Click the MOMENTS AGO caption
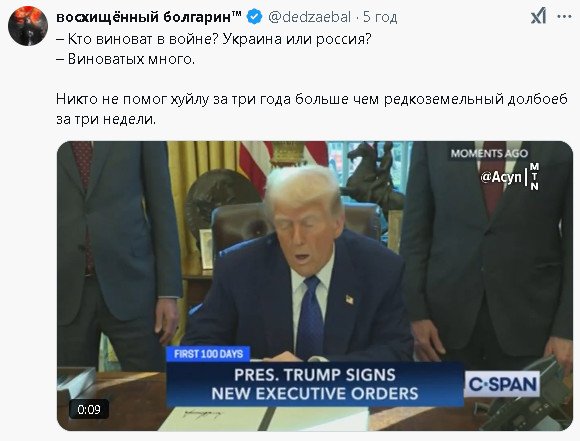580x441 pixels. coord(489,153)
